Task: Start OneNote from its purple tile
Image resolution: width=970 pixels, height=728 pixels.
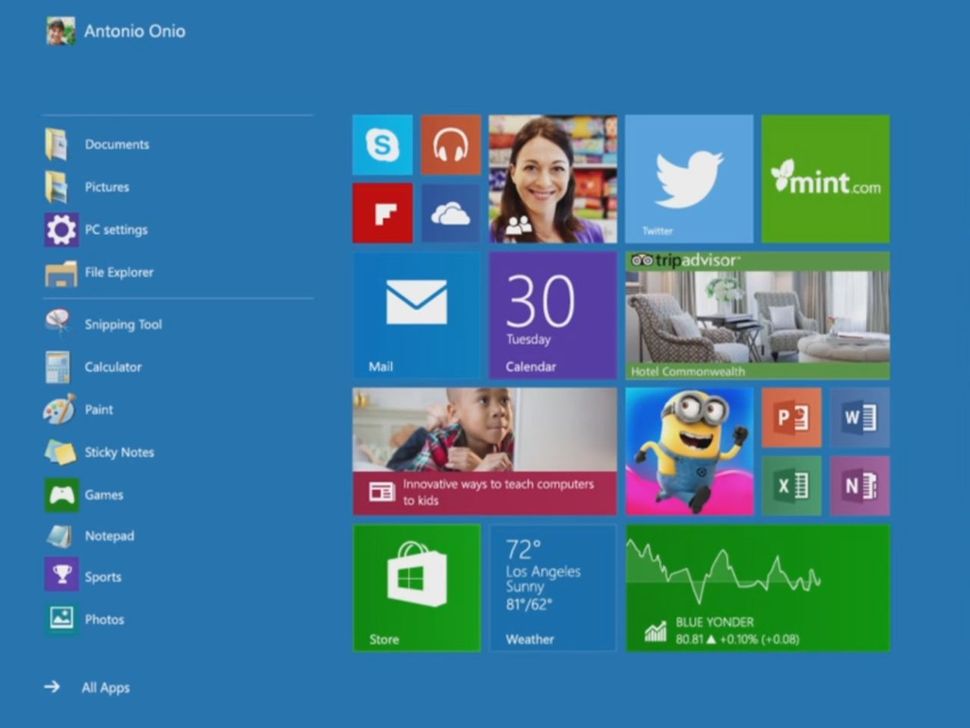Action: (860, 485)
